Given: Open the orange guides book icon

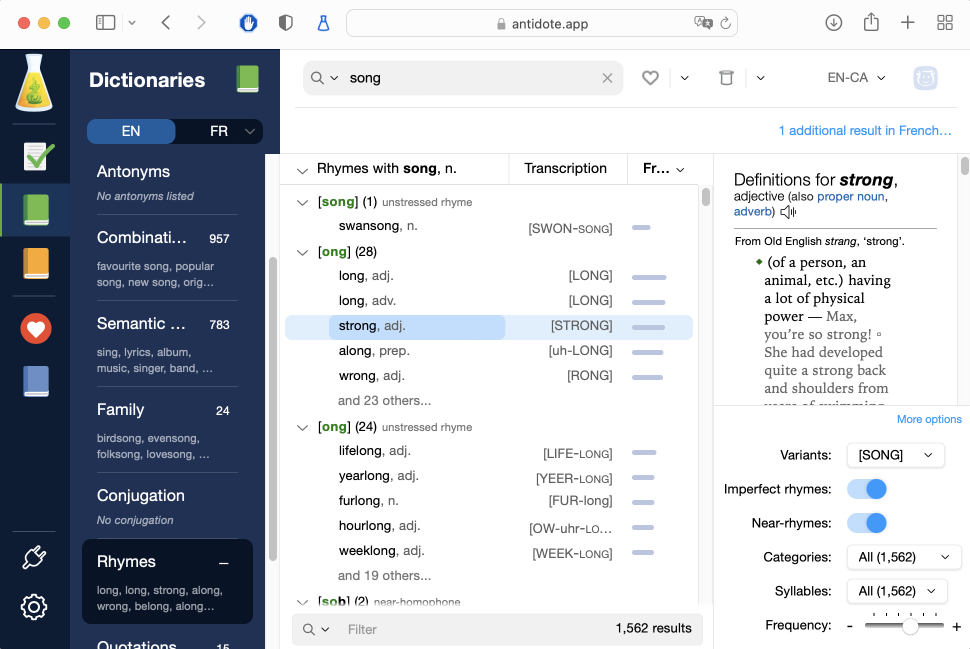Looking at the screenshot, I should coord(36,263).
